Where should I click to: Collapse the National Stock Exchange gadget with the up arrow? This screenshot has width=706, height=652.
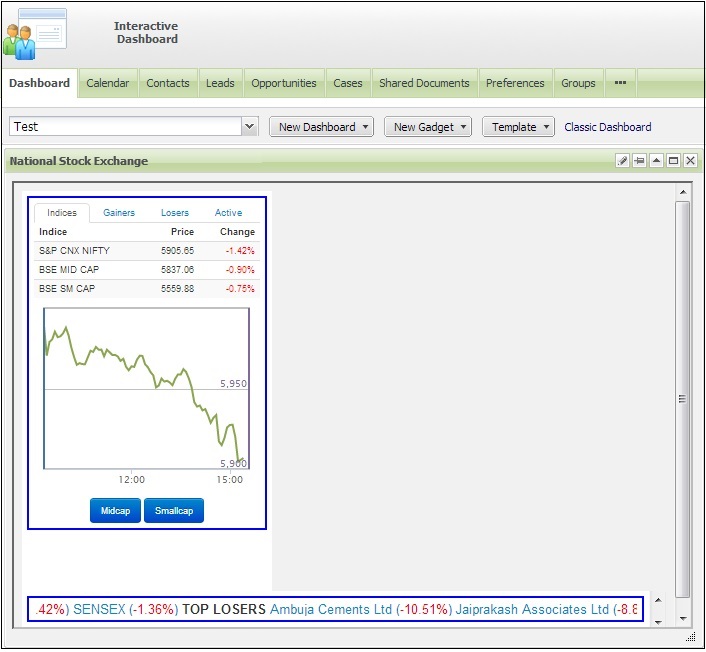(656, 160)
